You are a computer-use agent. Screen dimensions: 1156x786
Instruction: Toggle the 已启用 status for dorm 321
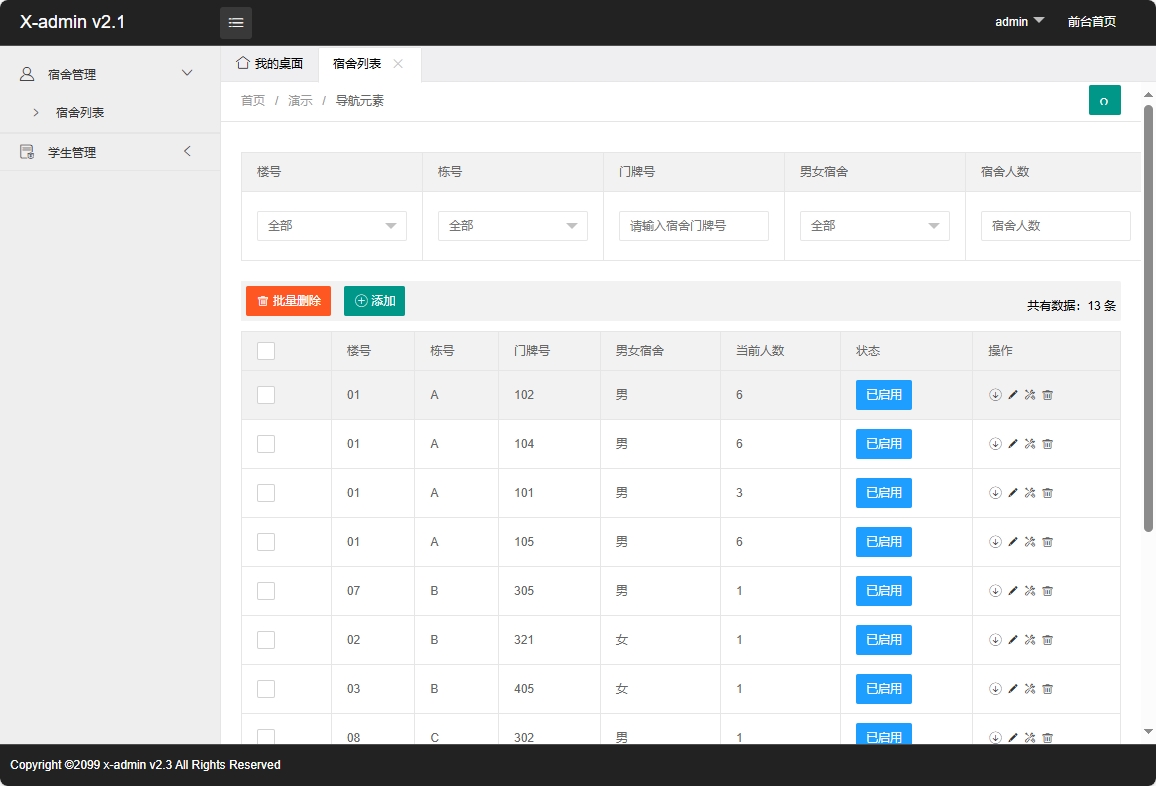tap(883, 639)
